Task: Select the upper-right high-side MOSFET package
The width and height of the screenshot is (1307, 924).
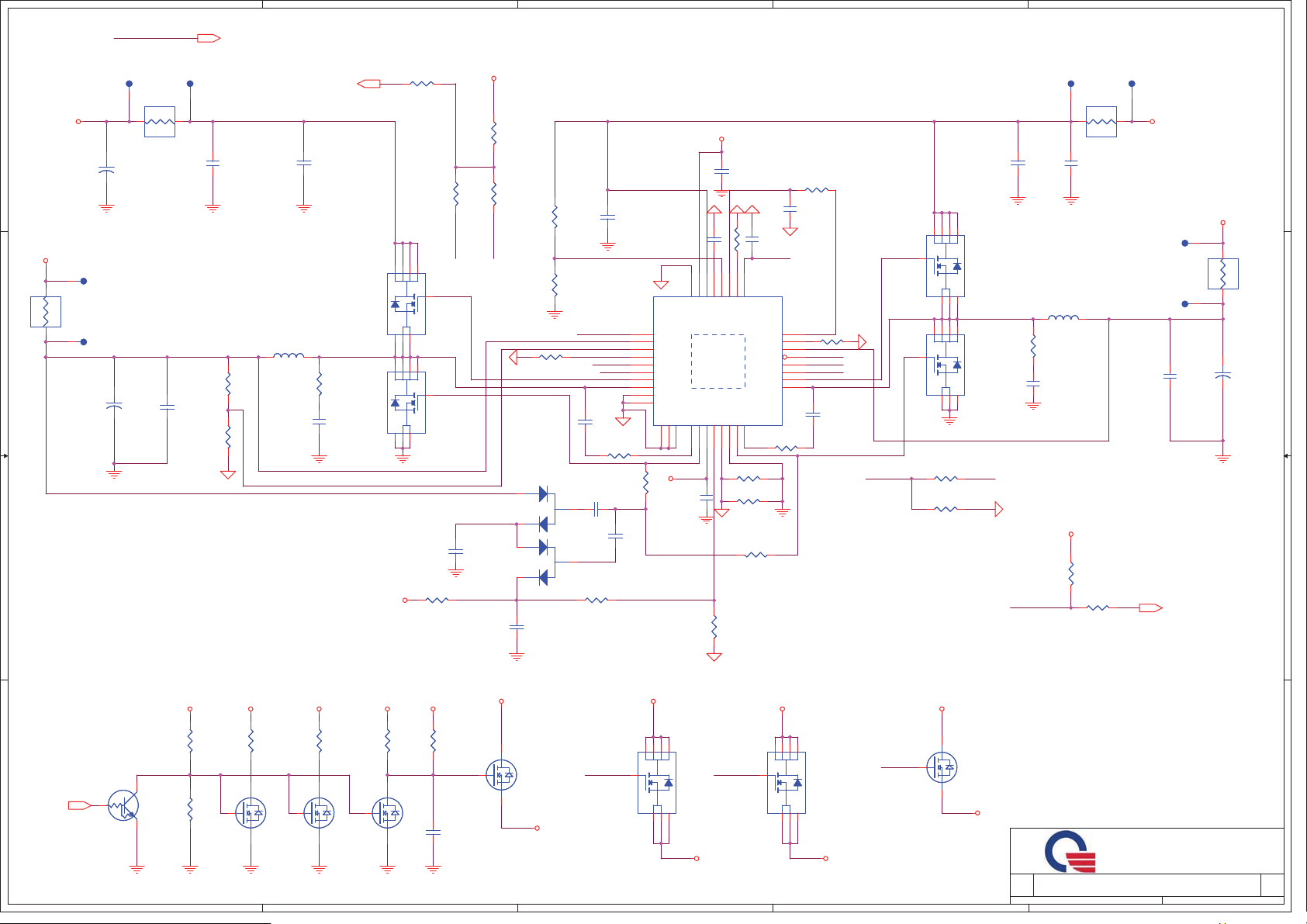Action: pyautogui.click(x=946, y=266)
